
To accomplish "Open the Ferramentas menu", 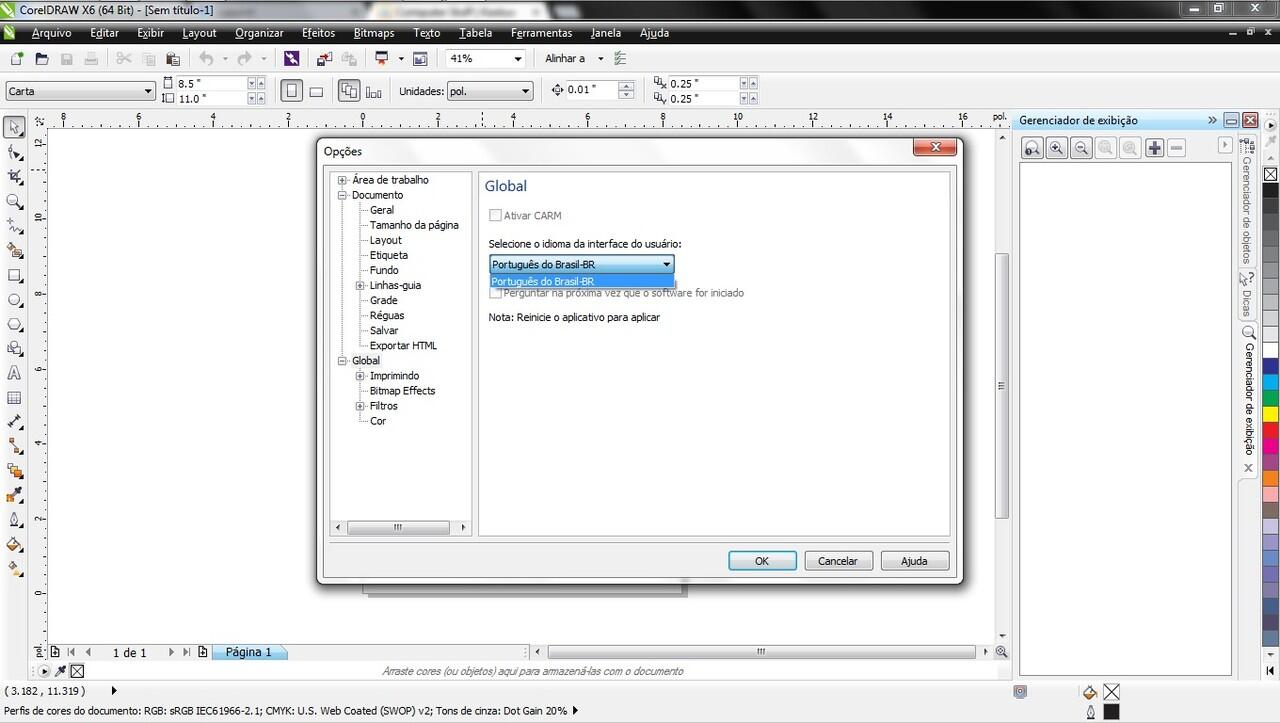I will pos(541,33).
